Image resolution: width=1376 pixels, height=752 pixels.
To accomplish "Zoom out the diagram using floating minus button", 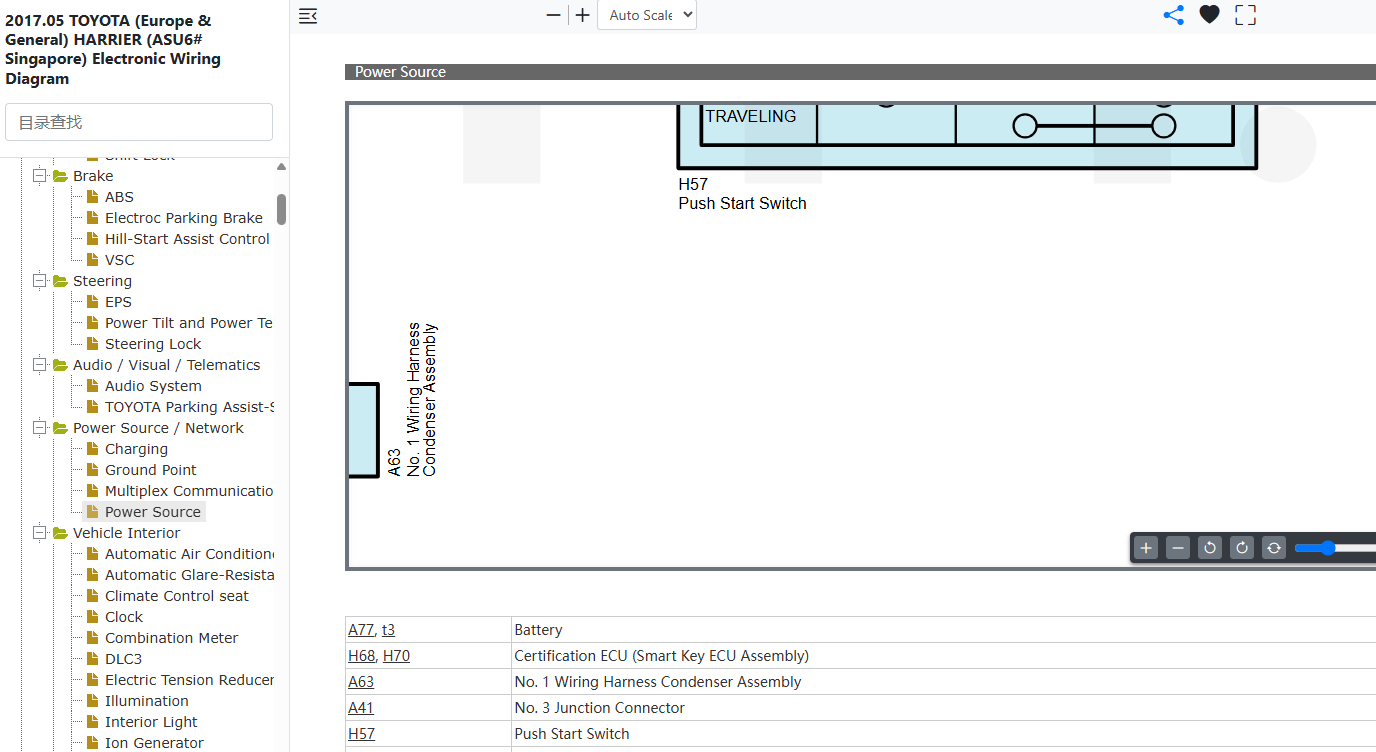I will (1178, 548).
